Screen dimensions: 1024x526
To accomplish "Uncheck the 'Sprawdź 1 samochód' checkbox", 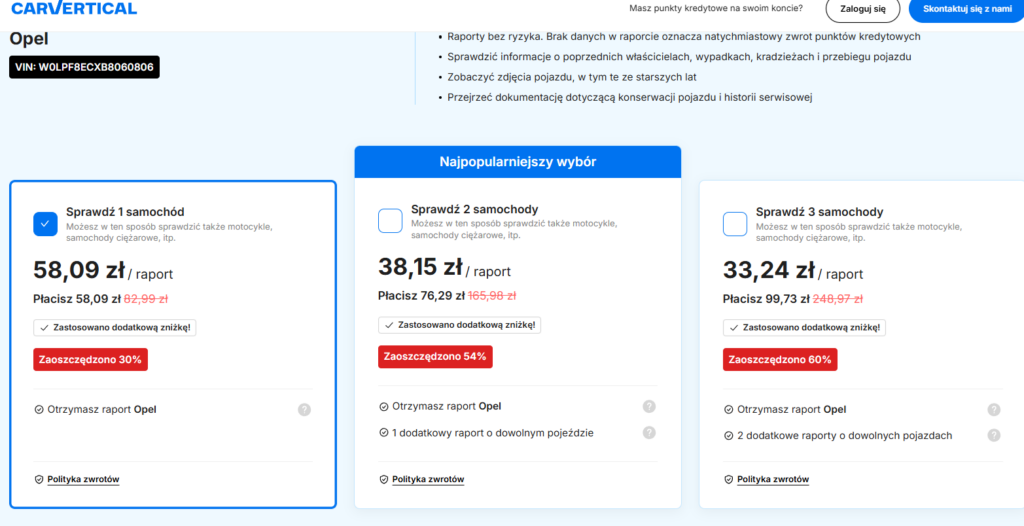I will tap(46, 223).
